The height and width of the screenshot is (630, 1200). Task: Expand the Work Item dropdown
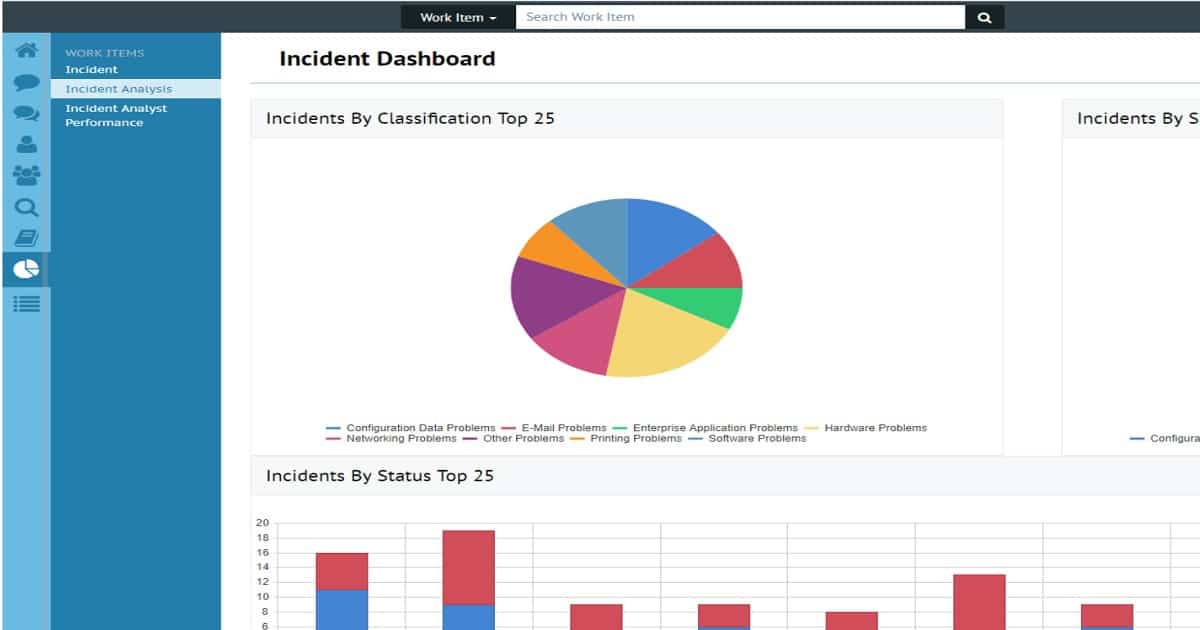(458, 17)
